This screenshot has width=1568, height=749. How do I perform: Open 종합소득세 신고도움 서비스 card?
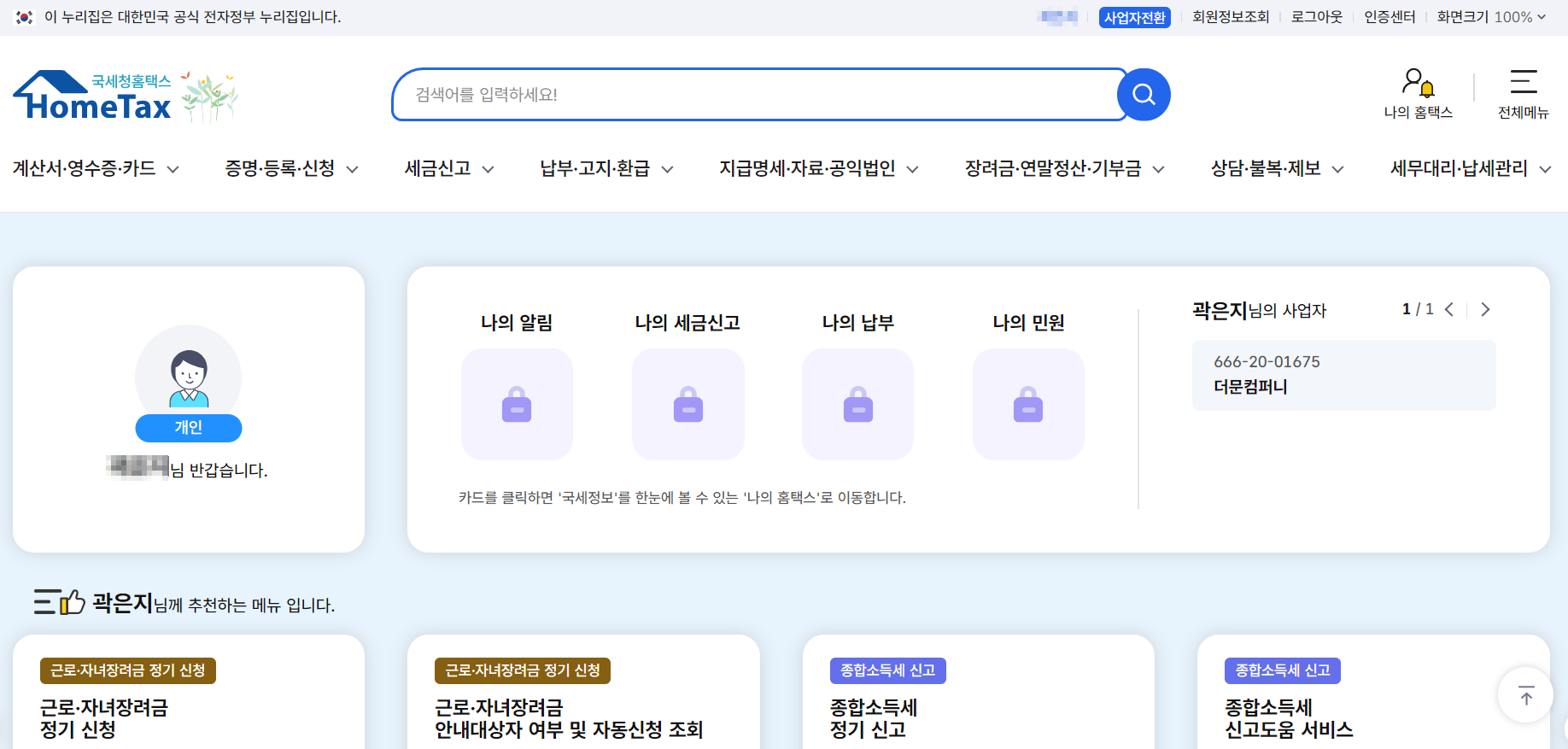coord(1373,692)
